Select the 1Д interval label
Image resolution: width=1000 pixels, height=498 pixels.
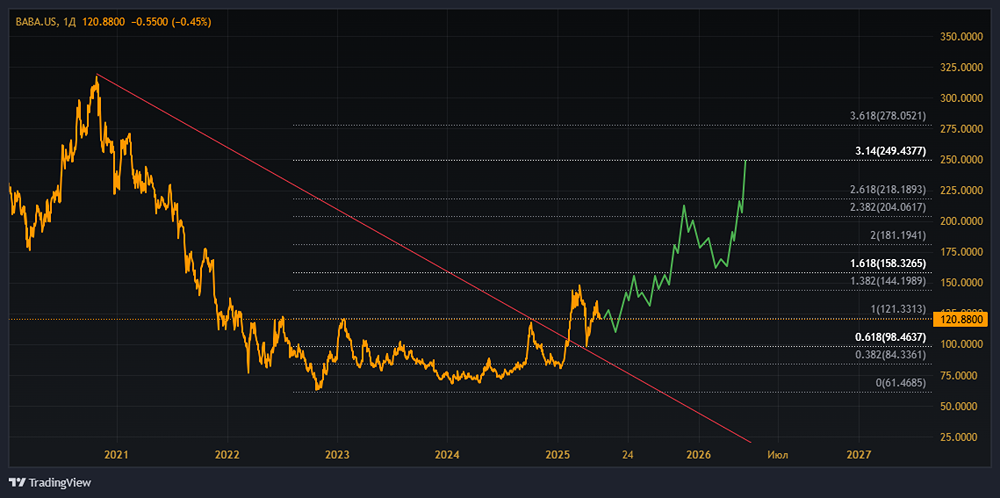tap(70, 22)
